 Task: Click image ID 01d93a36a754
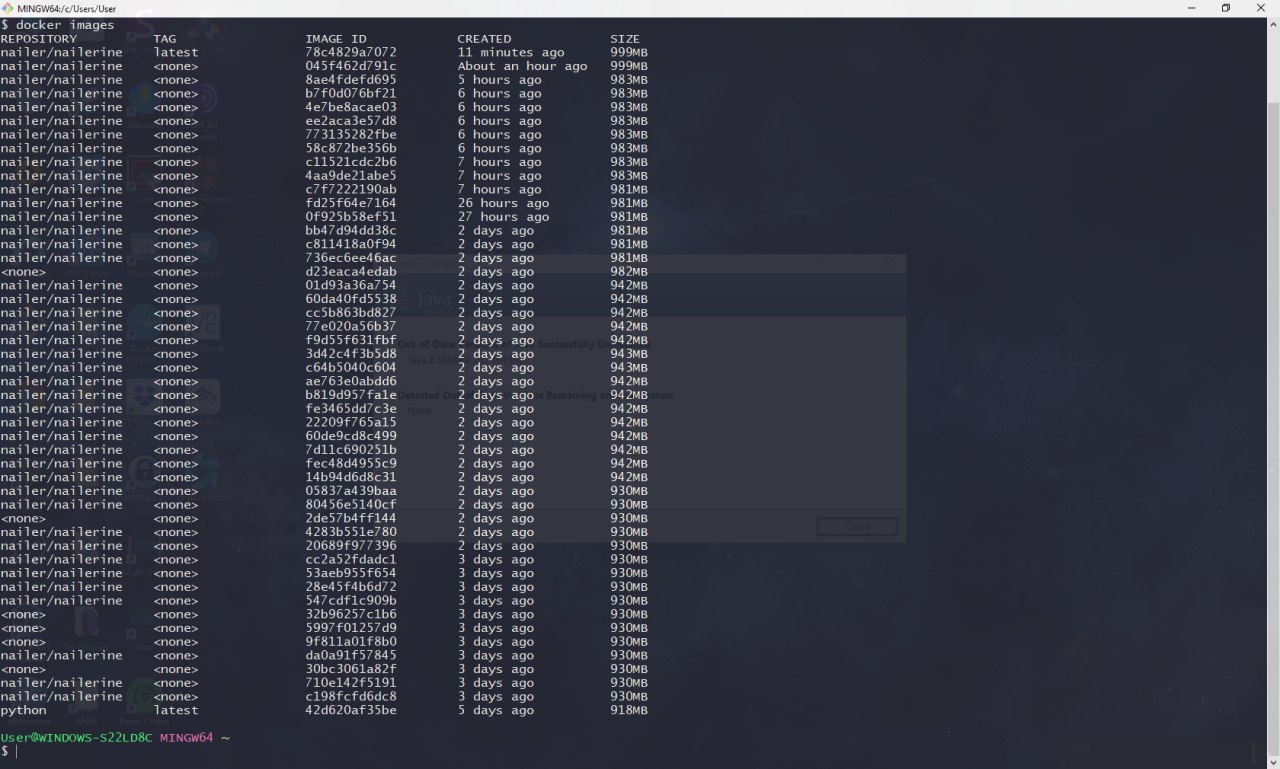[351, 286]
